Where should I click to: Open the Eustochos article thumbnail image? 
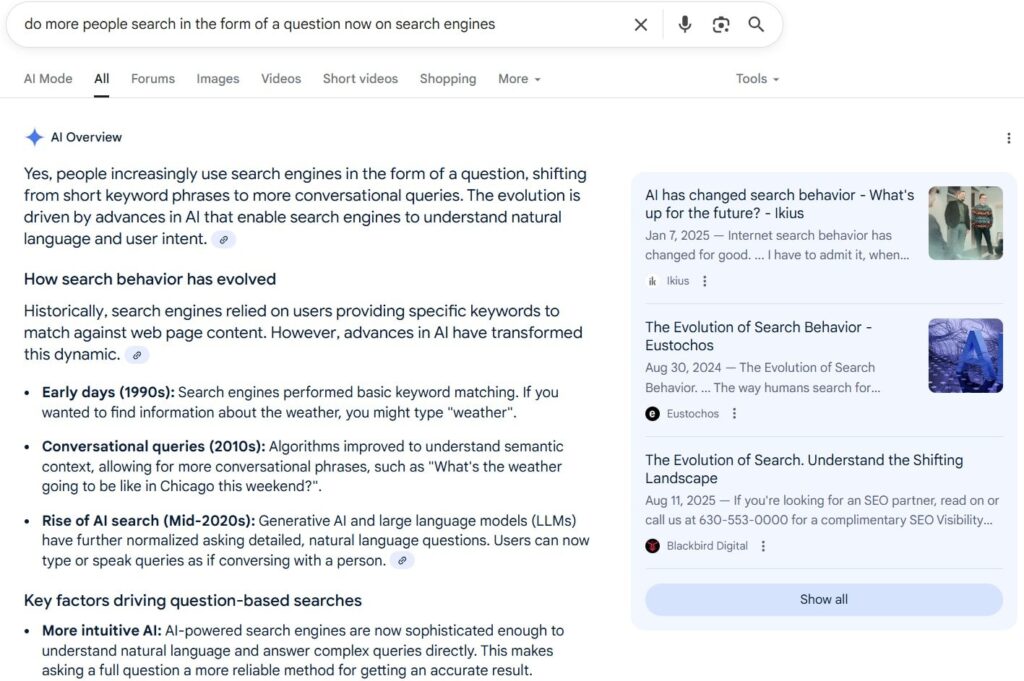tap(965, 355)
